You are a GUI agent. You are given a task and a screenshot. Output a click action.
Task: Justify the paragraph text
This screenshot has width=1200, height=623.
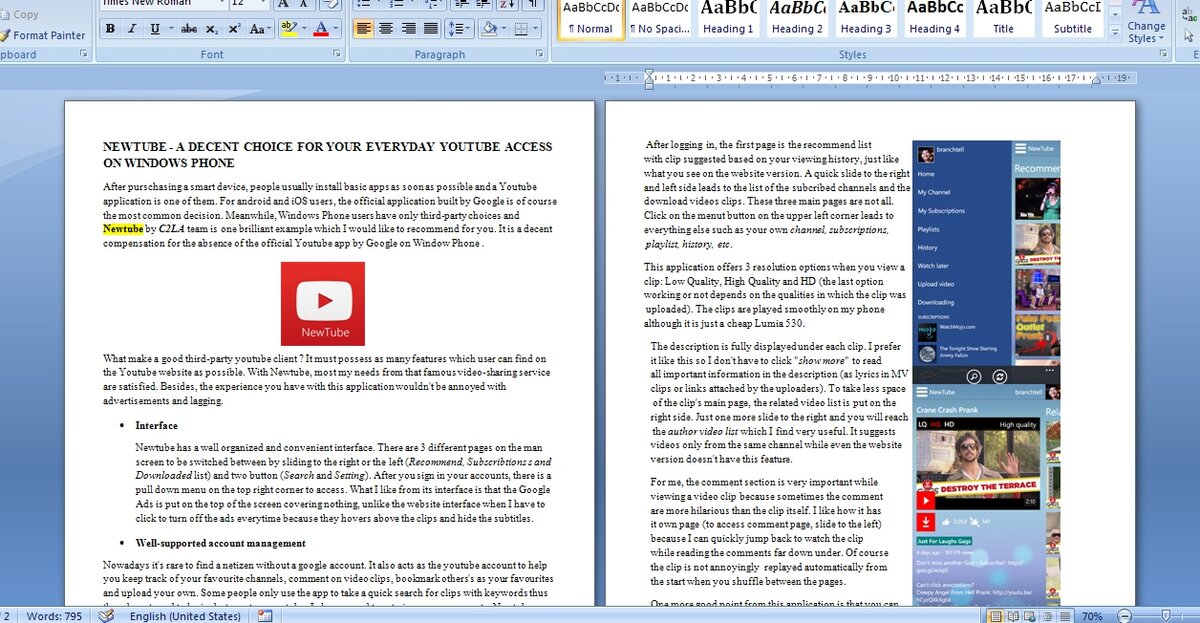pyautogui.click(x=431, y=29)
